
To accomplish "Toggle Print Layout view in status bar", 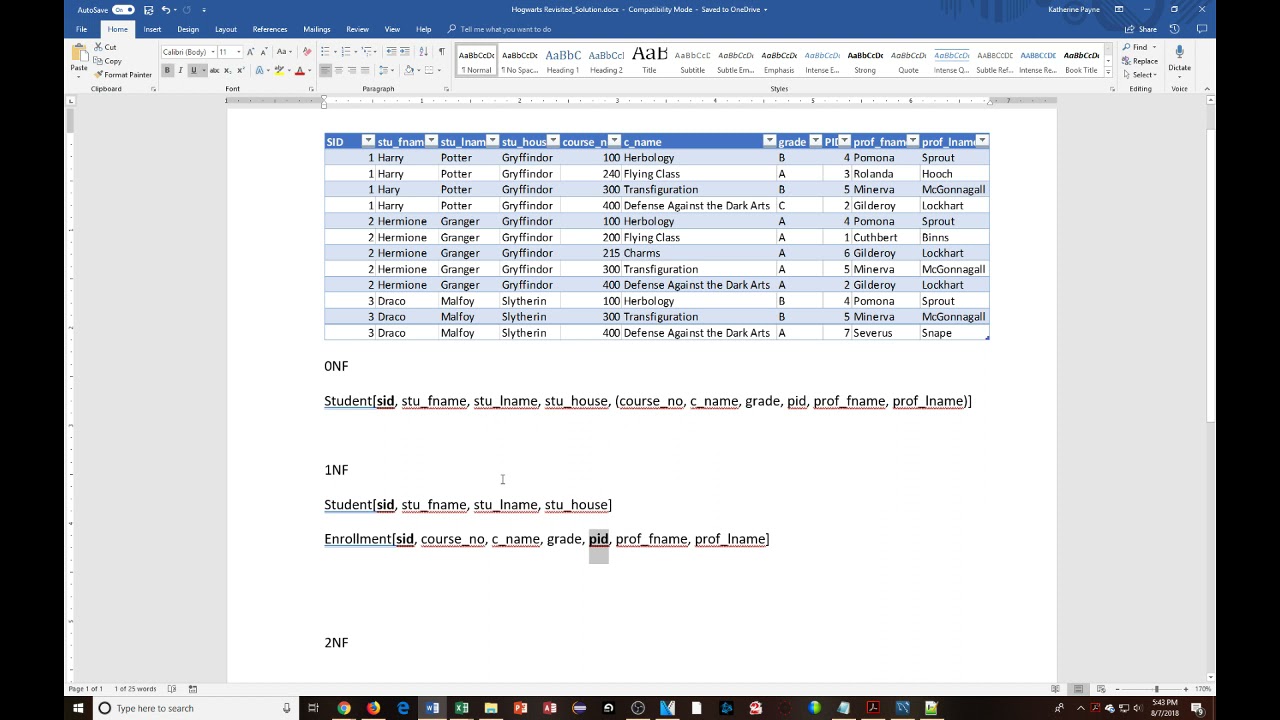I will click(x=1078, y=689).
